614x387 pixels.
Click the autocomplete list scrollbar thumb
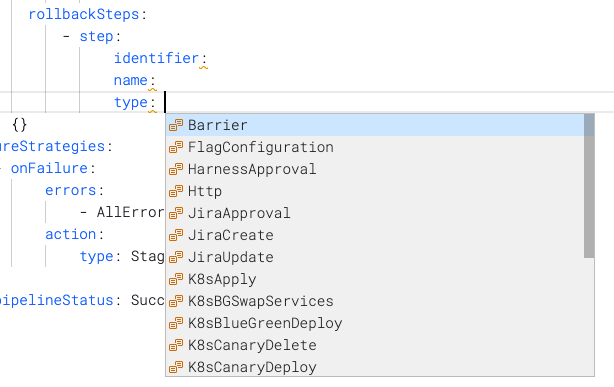[589, 186]
